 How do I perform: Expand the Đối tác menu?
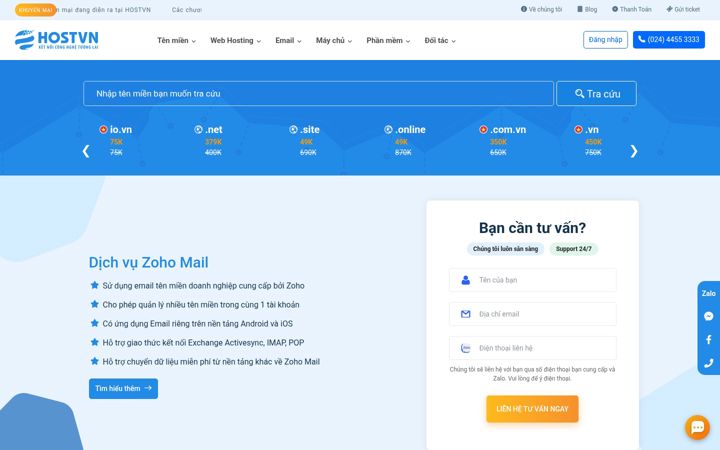(x=440, y=40)
